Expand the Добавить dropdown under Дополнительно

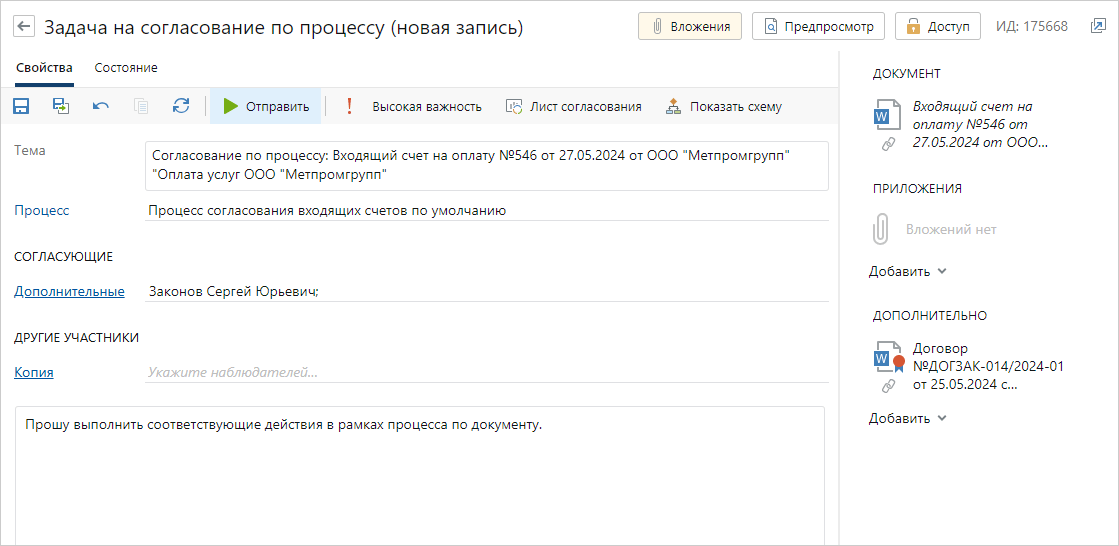[x=907, y=418]
